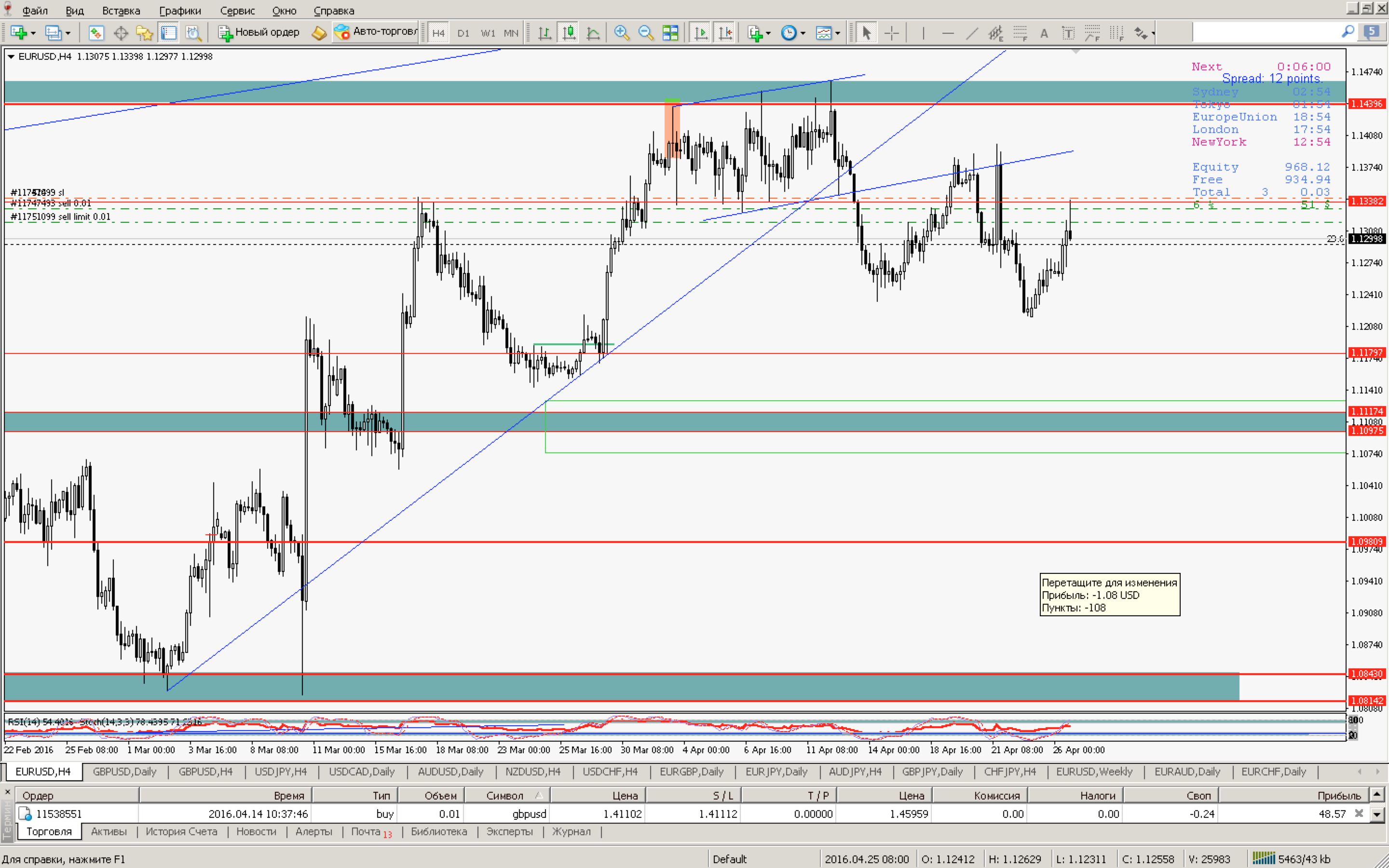Image resolution: width=1389 pixels, height=868 pixels.
Task: Open the Navigator folder-star icon
Action: (x=145, y=33)
